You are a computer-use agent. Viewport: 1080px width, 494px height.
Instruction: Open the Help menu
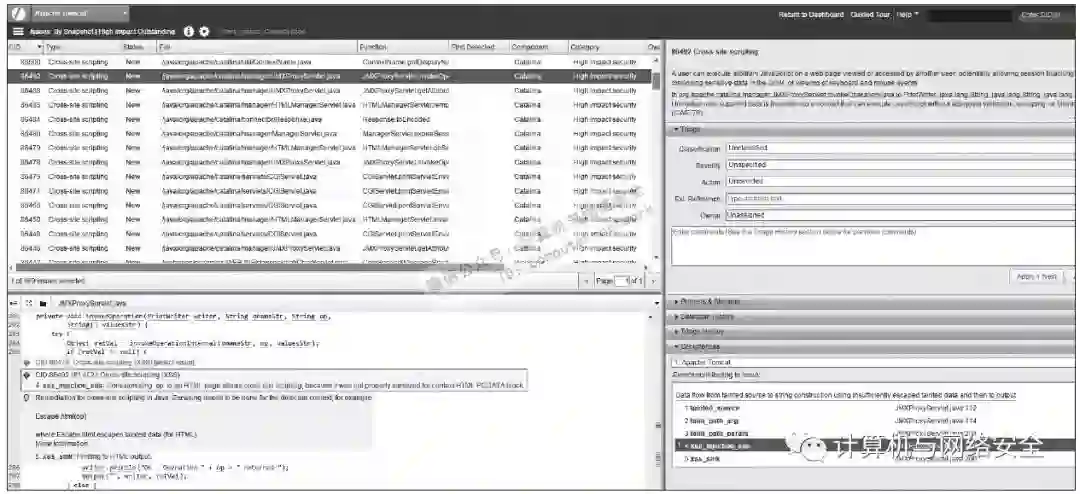pyautogui.click(x=907, y=14)
